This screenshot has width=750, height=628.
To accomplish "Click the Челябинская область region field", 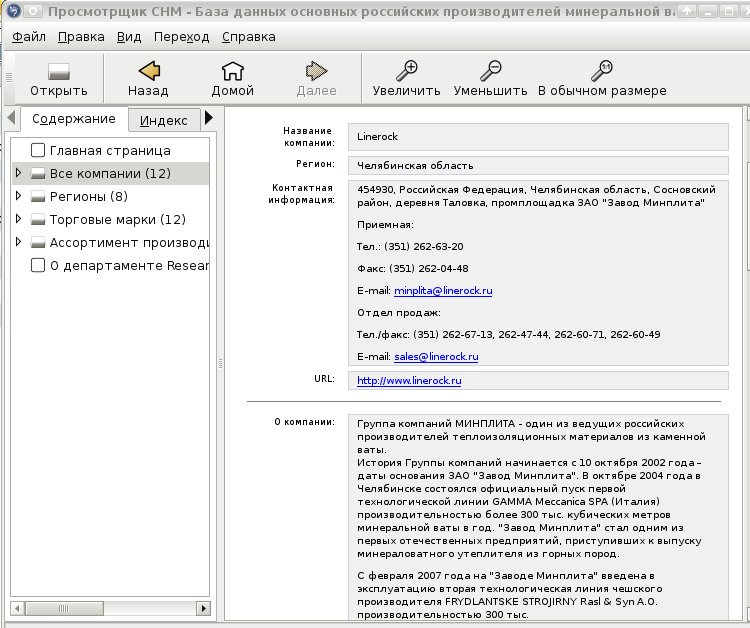I will (x=538, y=165).
